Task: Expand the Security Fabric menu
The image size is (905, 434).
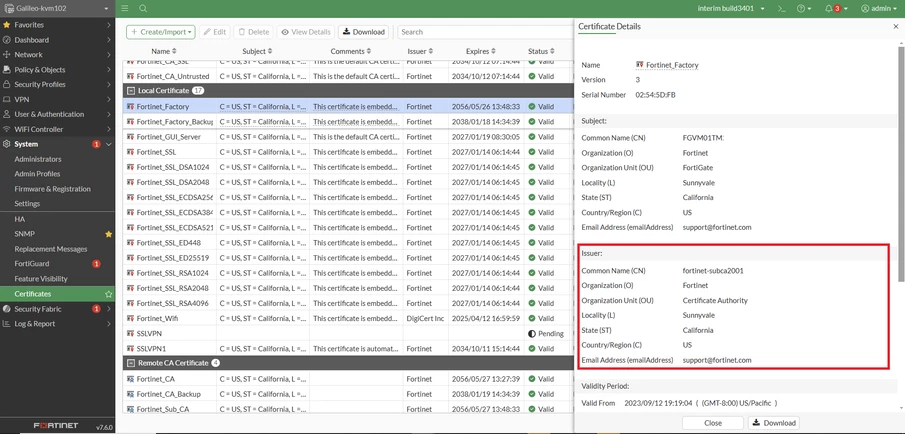Action: coord(57,309)
